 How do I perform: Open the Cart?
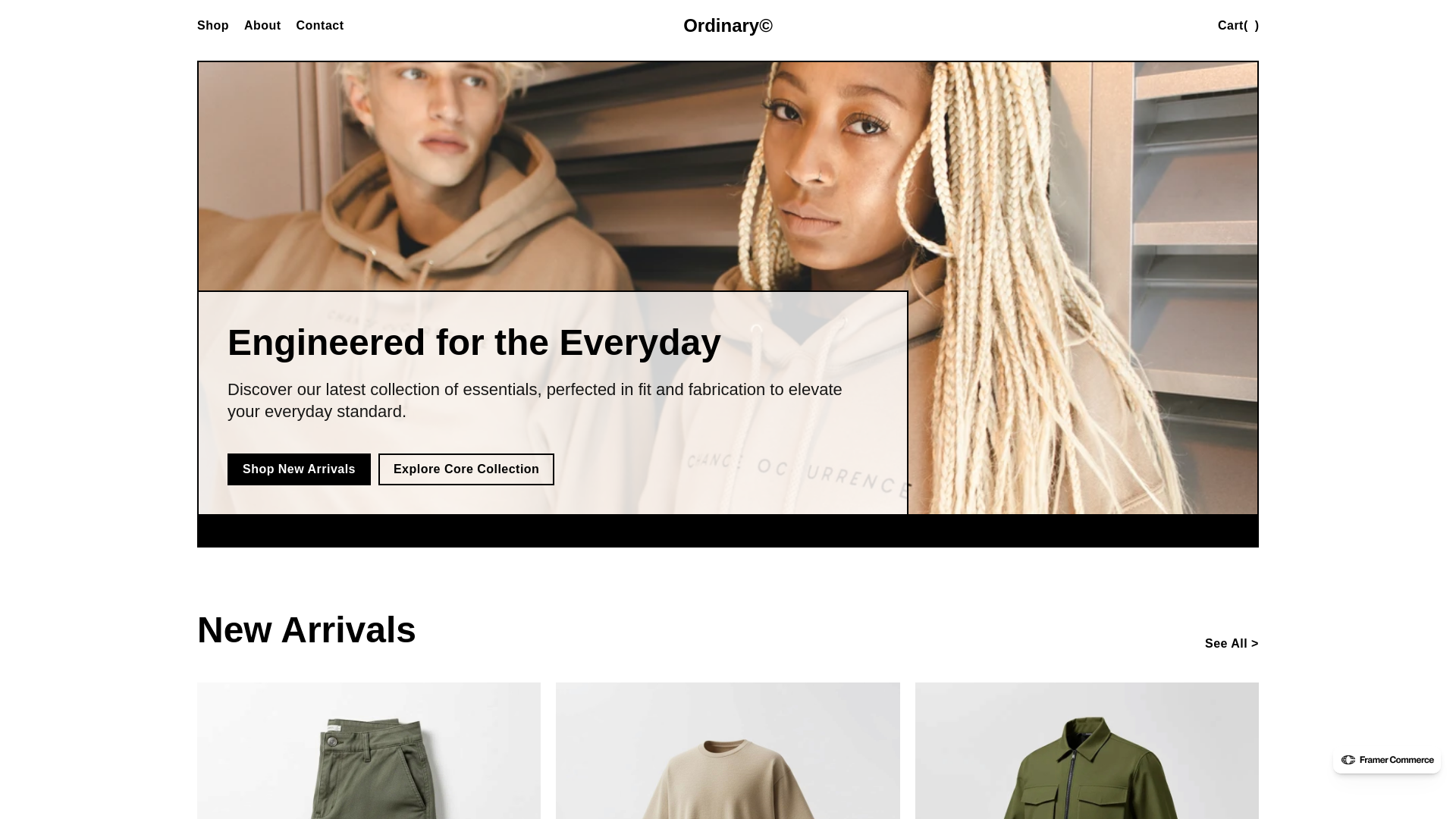coord(1238,26)
